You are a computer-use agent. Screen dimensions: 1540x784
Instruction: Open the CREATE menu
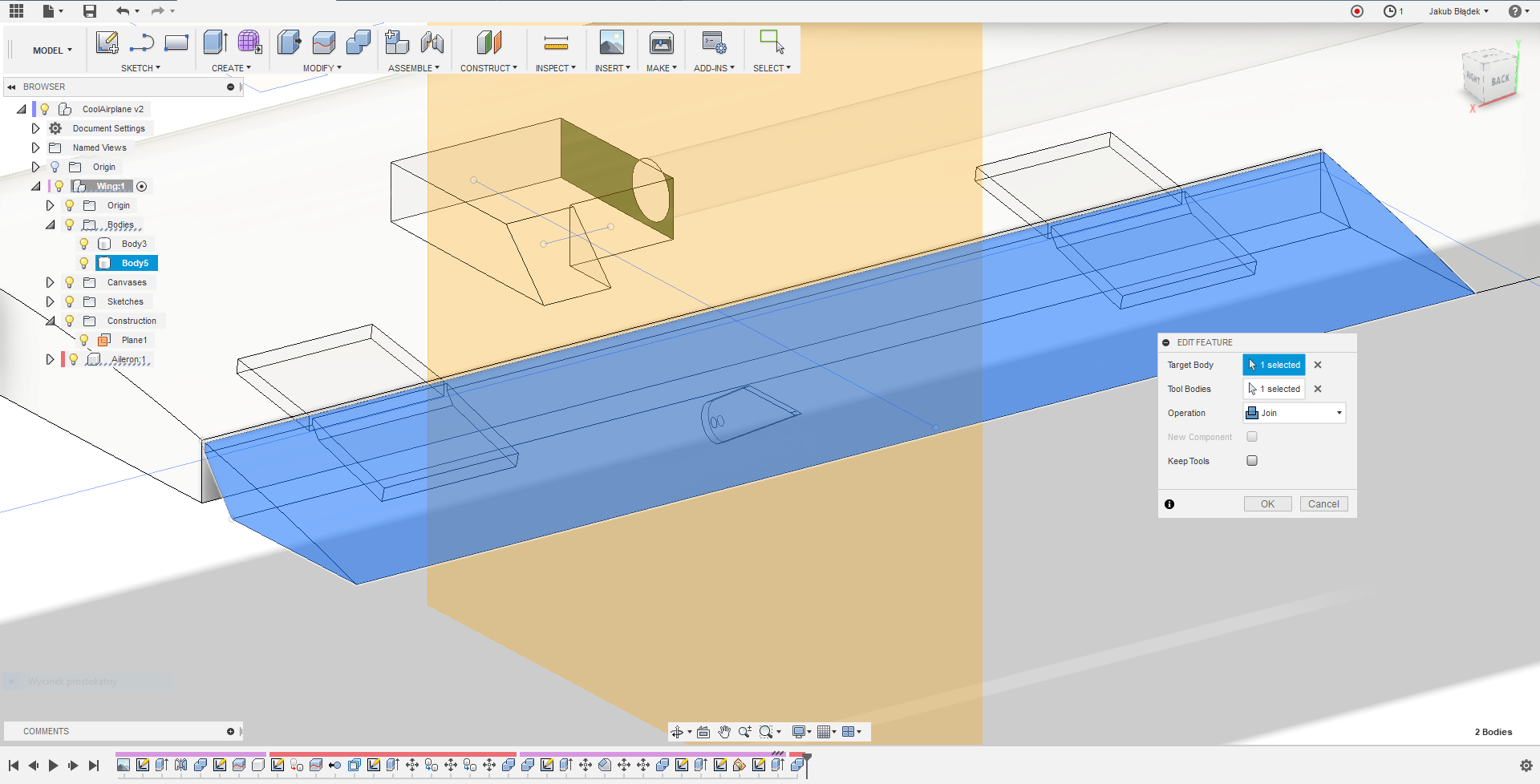231,68
